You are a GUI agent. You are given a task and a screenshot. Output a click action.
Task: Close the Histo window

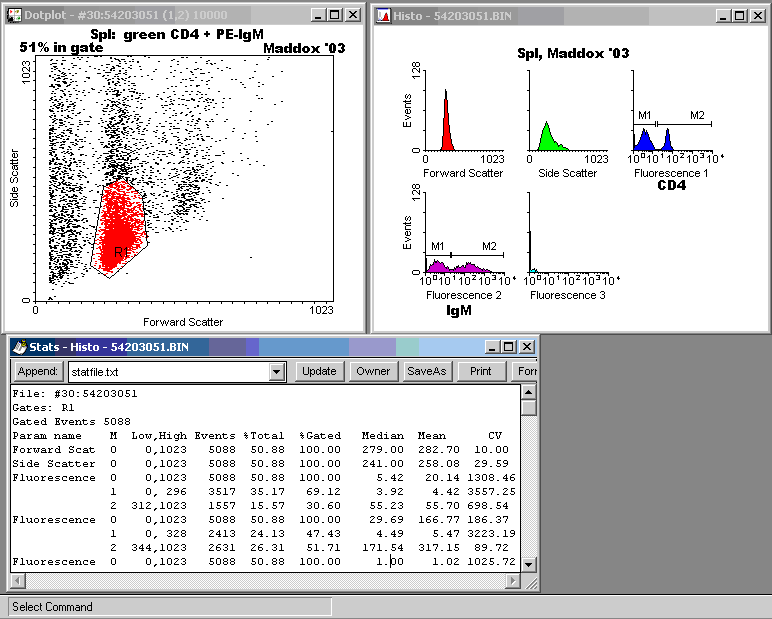756,15
